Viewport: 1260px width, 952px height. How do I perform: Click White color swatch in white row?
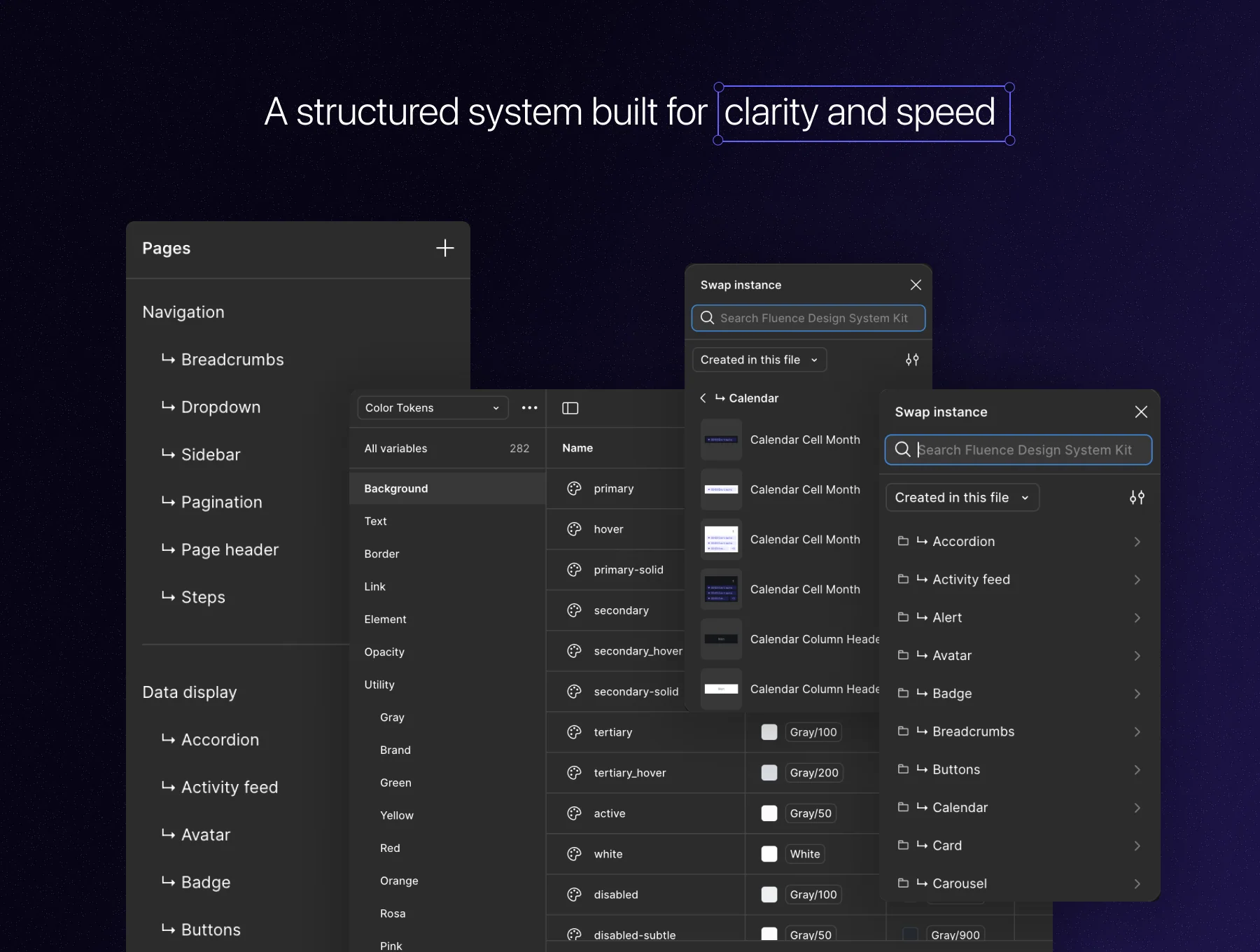pyautogui.click(x=769, y=854)
